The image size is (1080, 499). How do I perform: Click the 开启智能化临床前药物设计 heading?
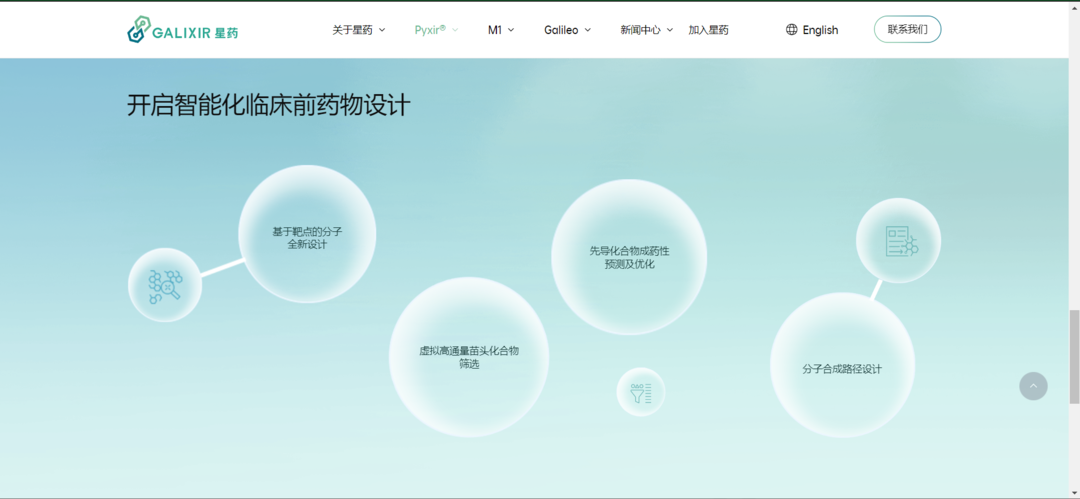coord(268,105)
